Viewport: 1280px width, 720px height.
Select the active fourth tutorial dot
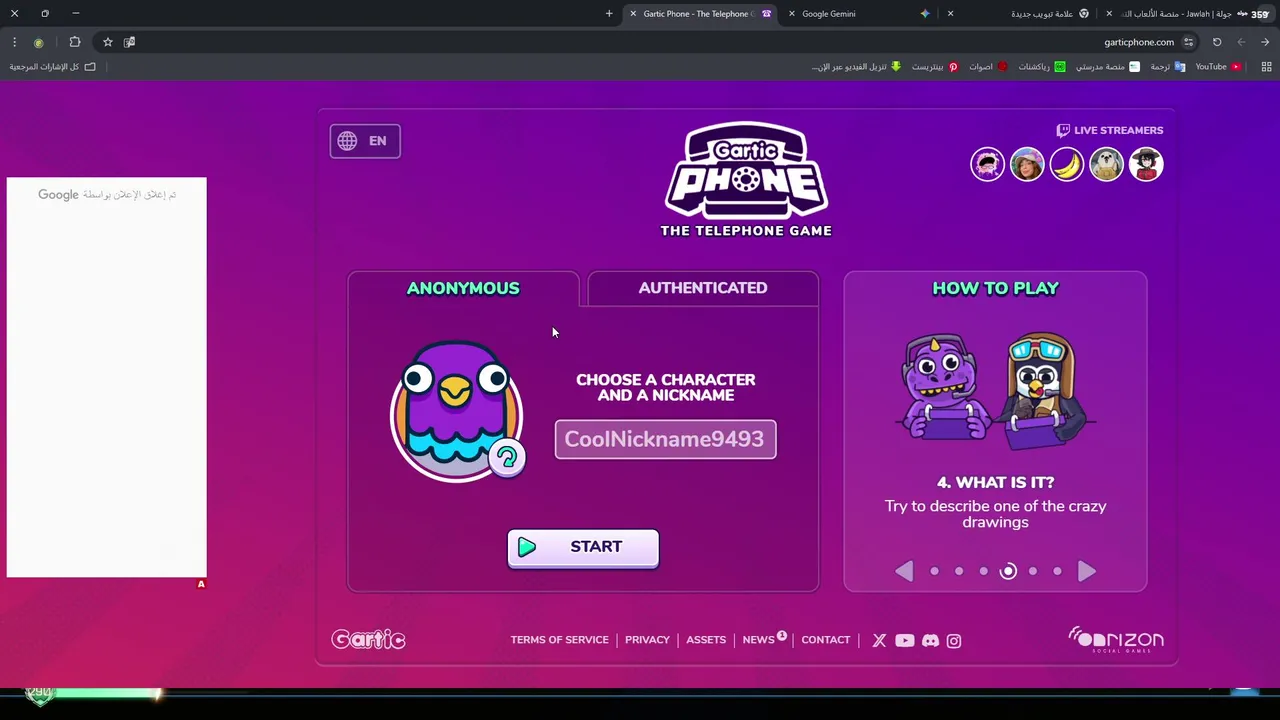point(1008,571)
